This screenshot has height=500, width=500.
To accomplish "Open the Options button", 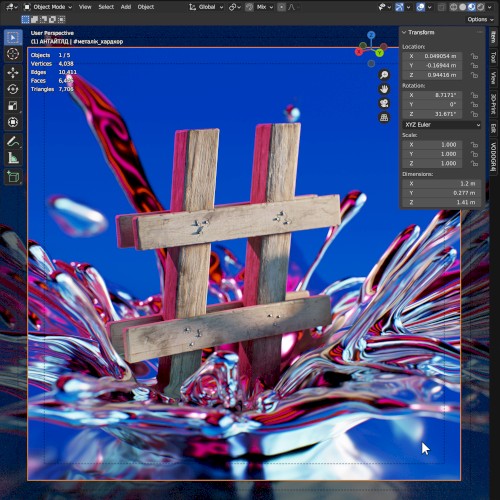I will click(x=480, y=19).
